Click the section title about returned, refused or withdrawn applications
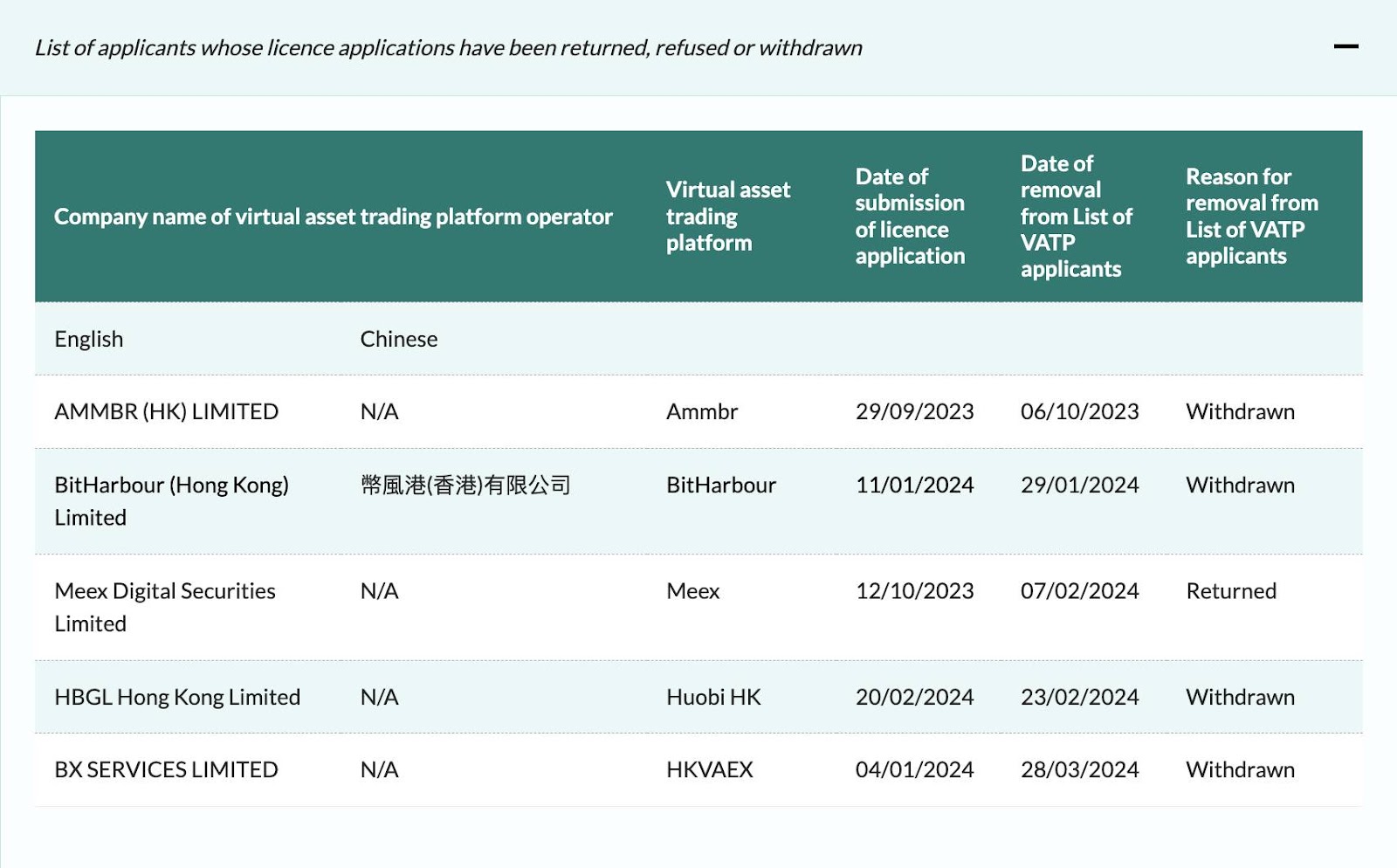 point(448,47)
